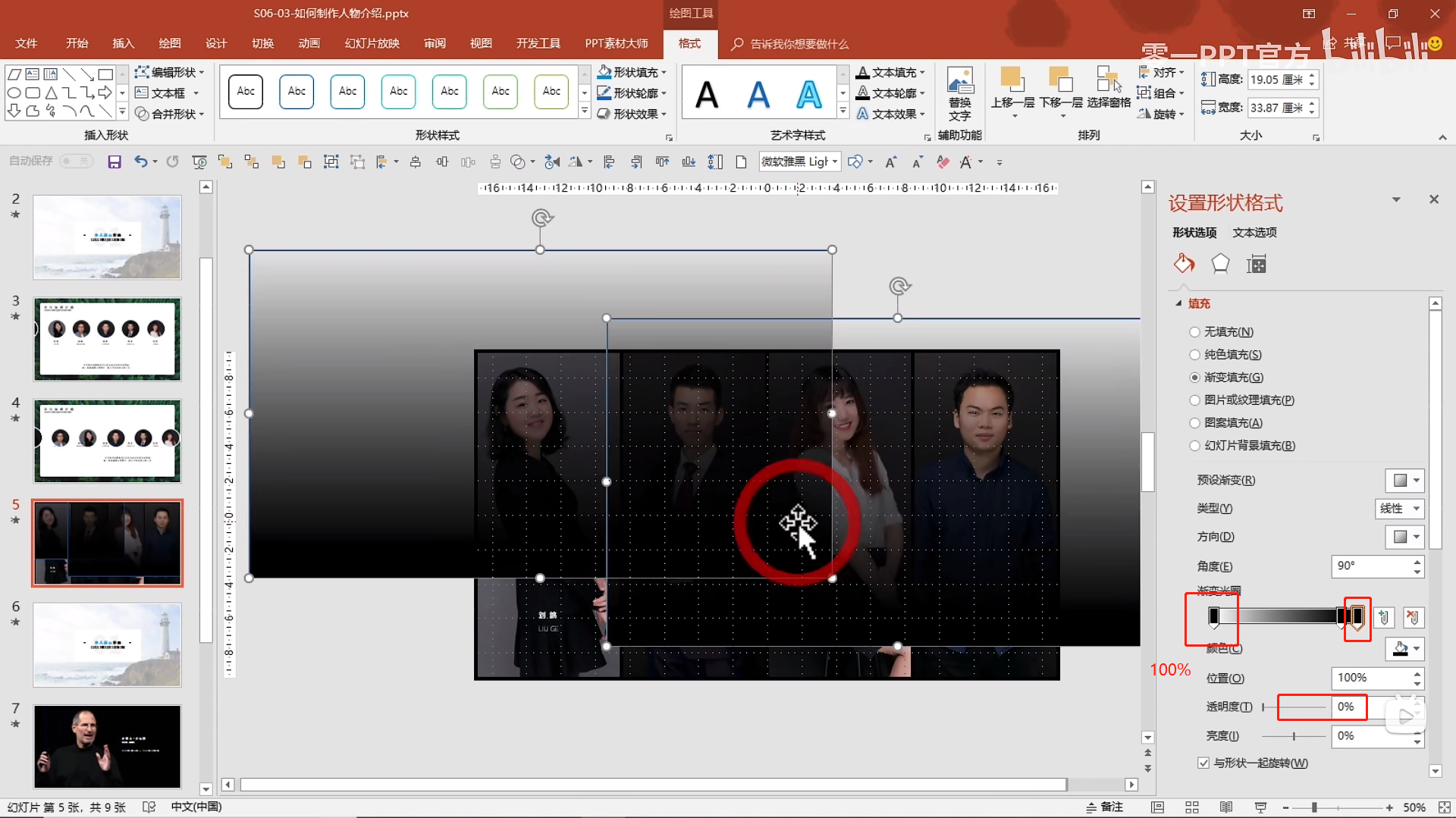Viewport: 1456px width, 818px height.
Task: Switch to normal view in status bar
Action: click(1157, 807)
